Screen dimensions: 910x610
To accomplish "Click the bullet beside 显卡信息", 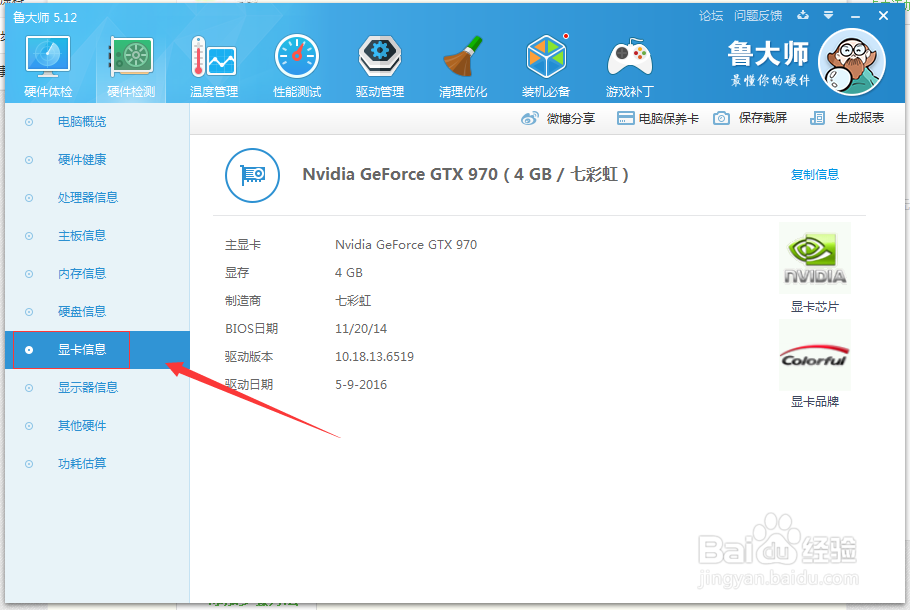I will [29, 350].
